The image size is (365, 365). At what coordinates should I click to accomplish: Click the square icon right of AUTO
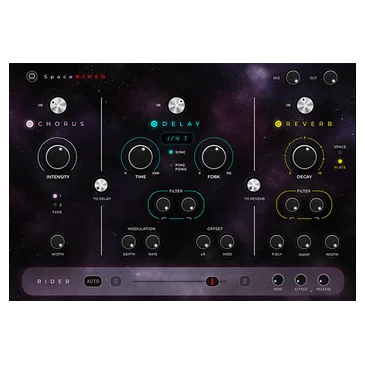(116, 281)
